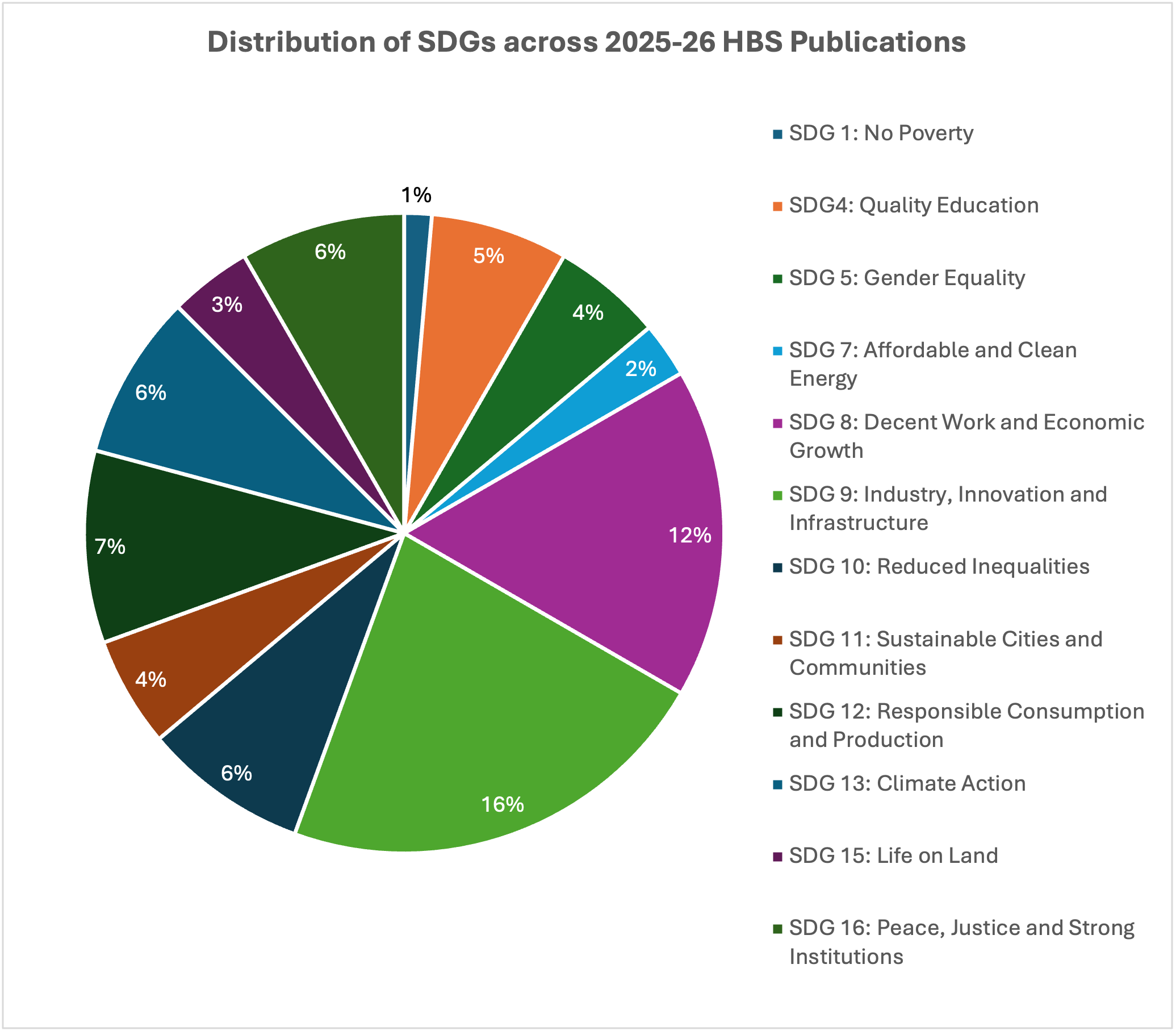Select legend text 'SDG 11: Sustainable Cities and Communities'

pos(946,654)
